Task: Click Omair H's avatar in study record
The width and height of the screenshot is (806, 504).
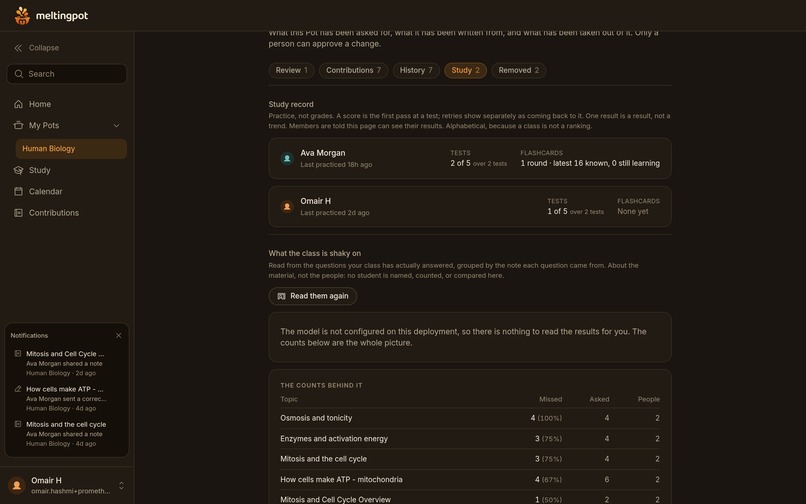Action: (x=287, y=207)
